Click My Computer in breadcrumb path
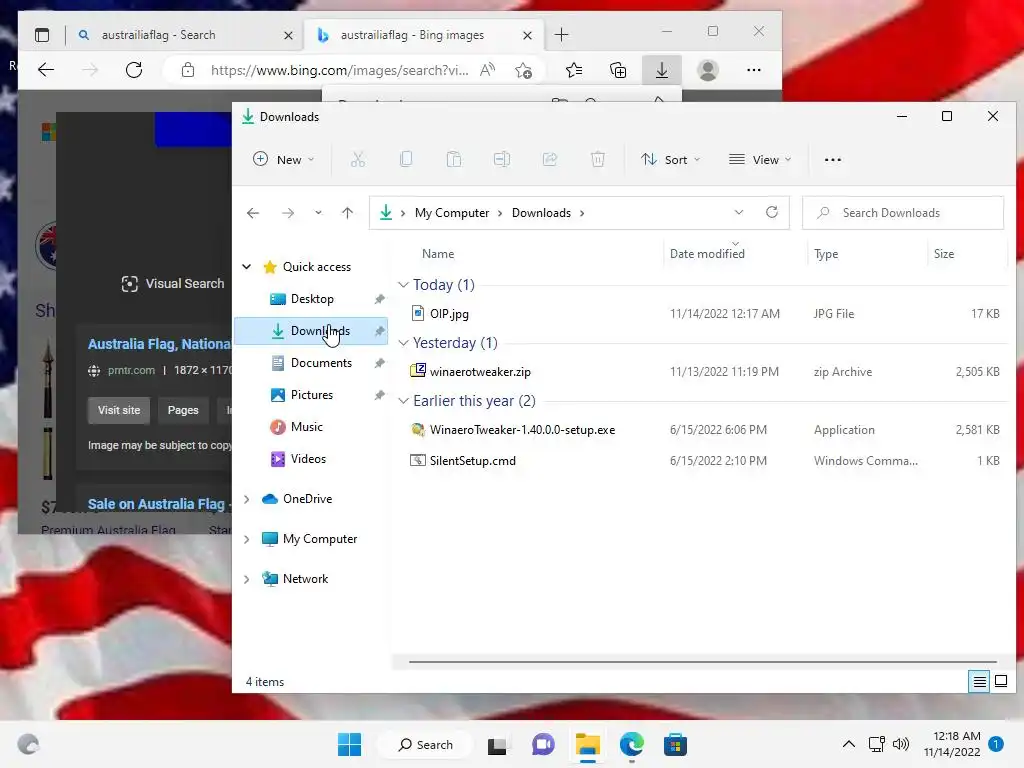This screenshot has height=768, width=1024. [x=452, y=213]
